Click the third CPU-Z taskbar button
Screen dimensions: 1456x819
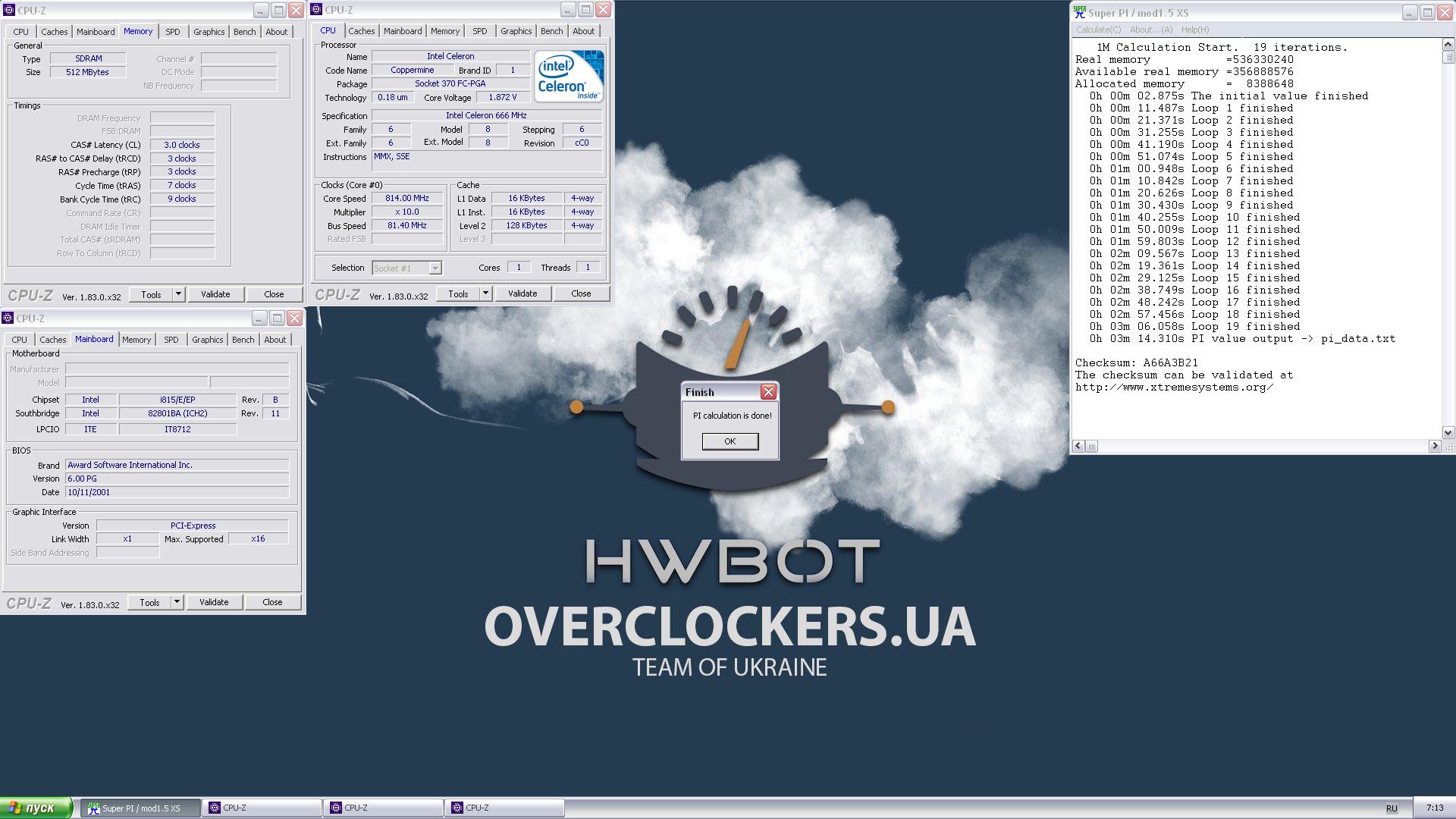coord(505,808)
